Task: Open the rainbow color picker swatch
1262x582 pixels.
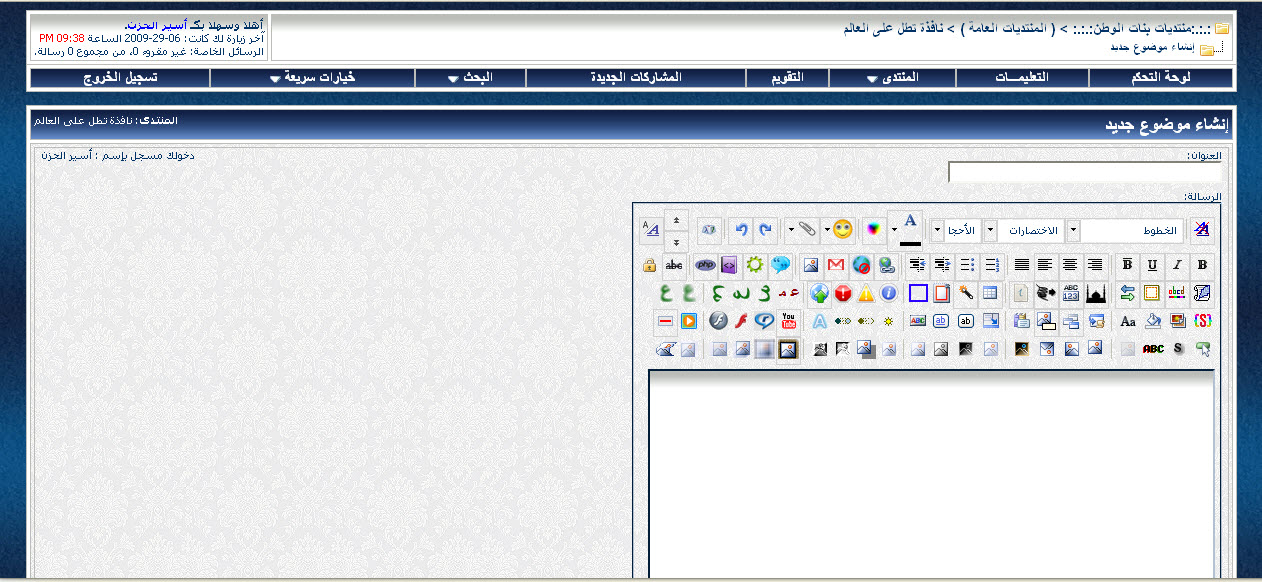Action: point(873,230)
